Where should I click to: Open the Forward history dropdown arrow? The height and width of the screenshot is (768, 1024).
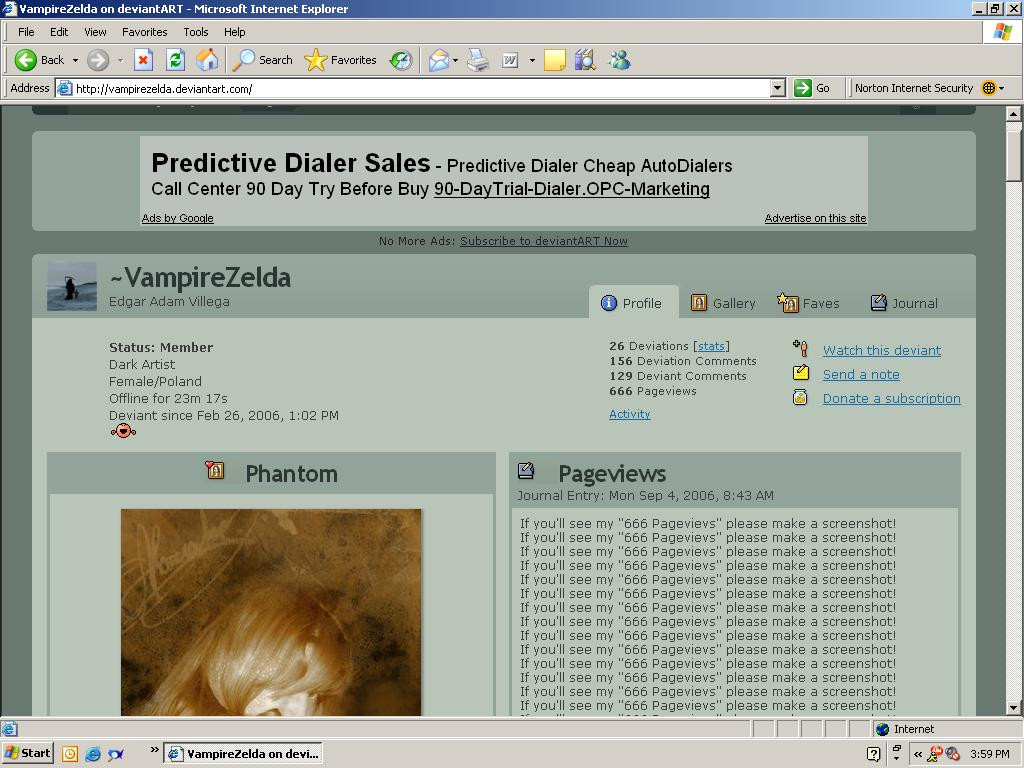click(x=120, y=60)
